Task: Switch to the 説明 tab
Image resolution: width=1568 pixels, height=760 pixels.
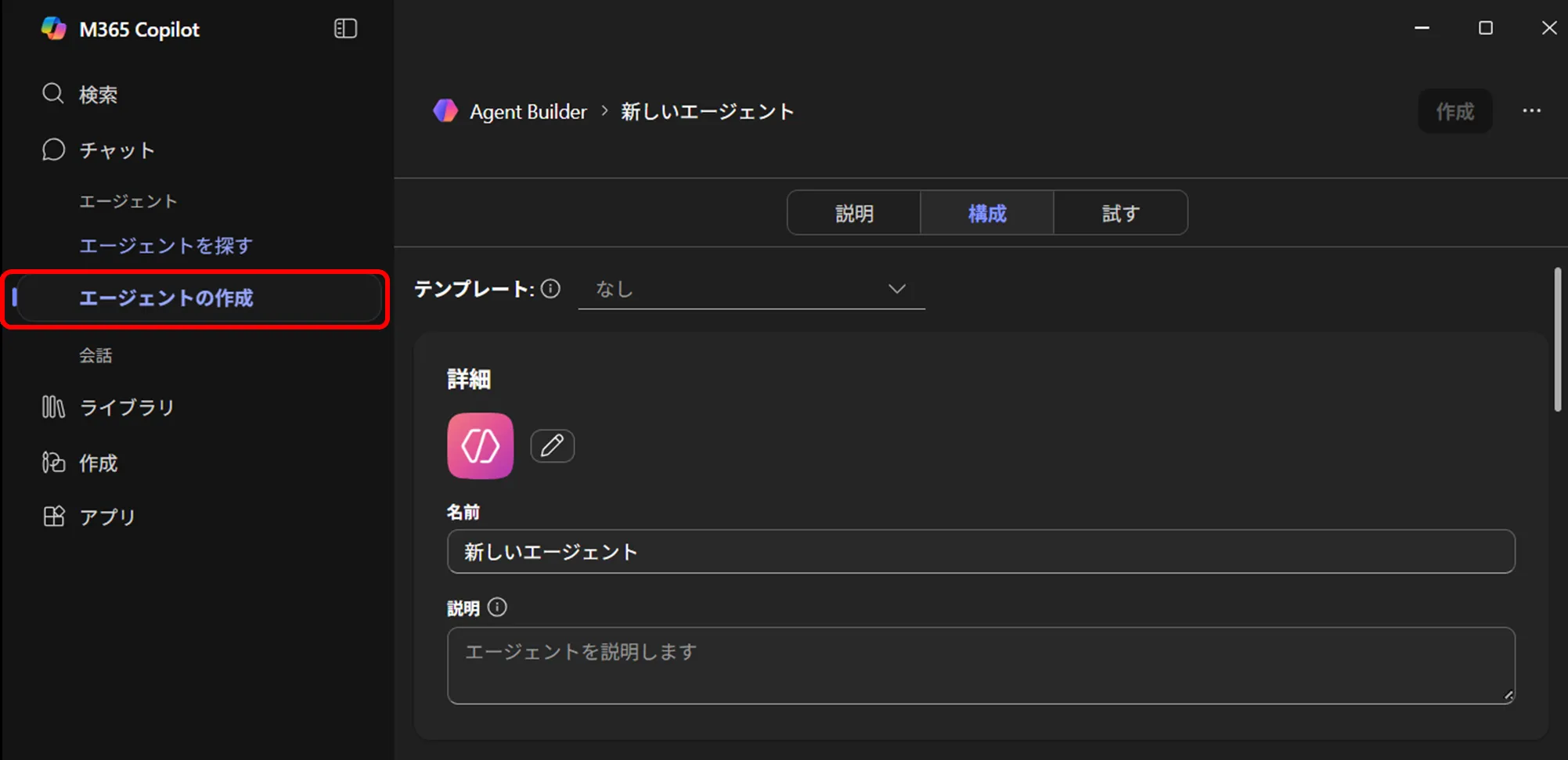Action: click(854, 213)
